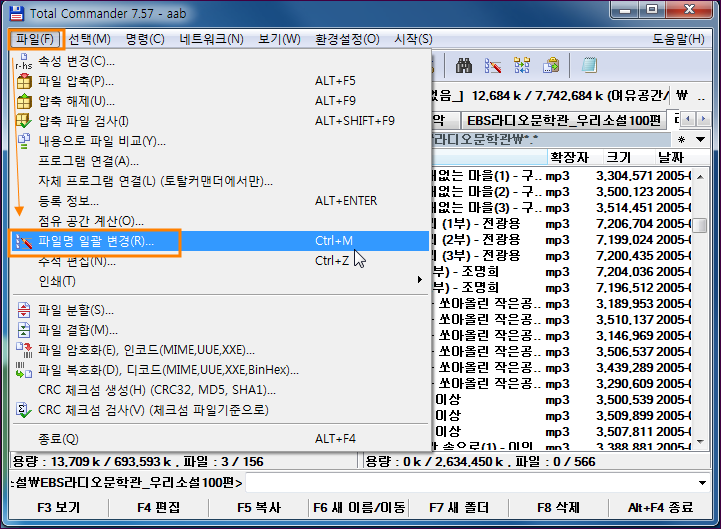
Task: Choose 파일 암호화(E), 인코드 entry
Action: [x=220, y=350]
